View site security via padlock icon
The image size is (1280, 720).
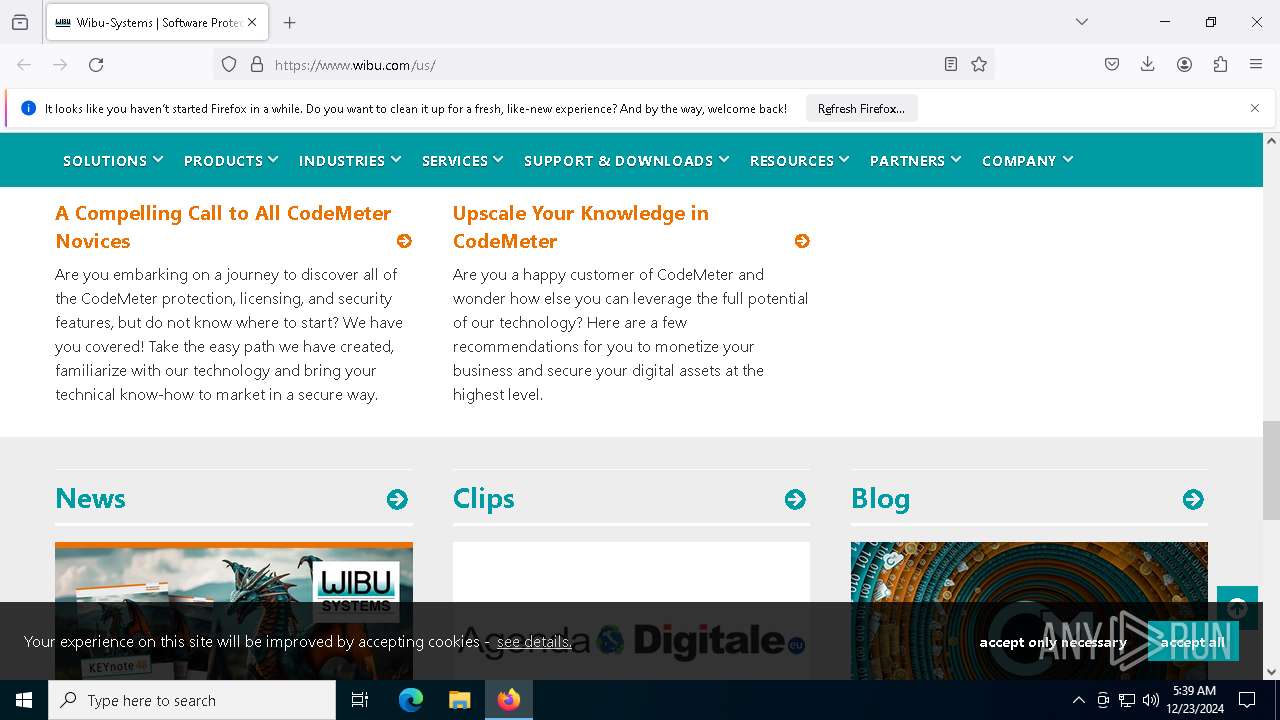pyautogui.click(x=257, y=65)
